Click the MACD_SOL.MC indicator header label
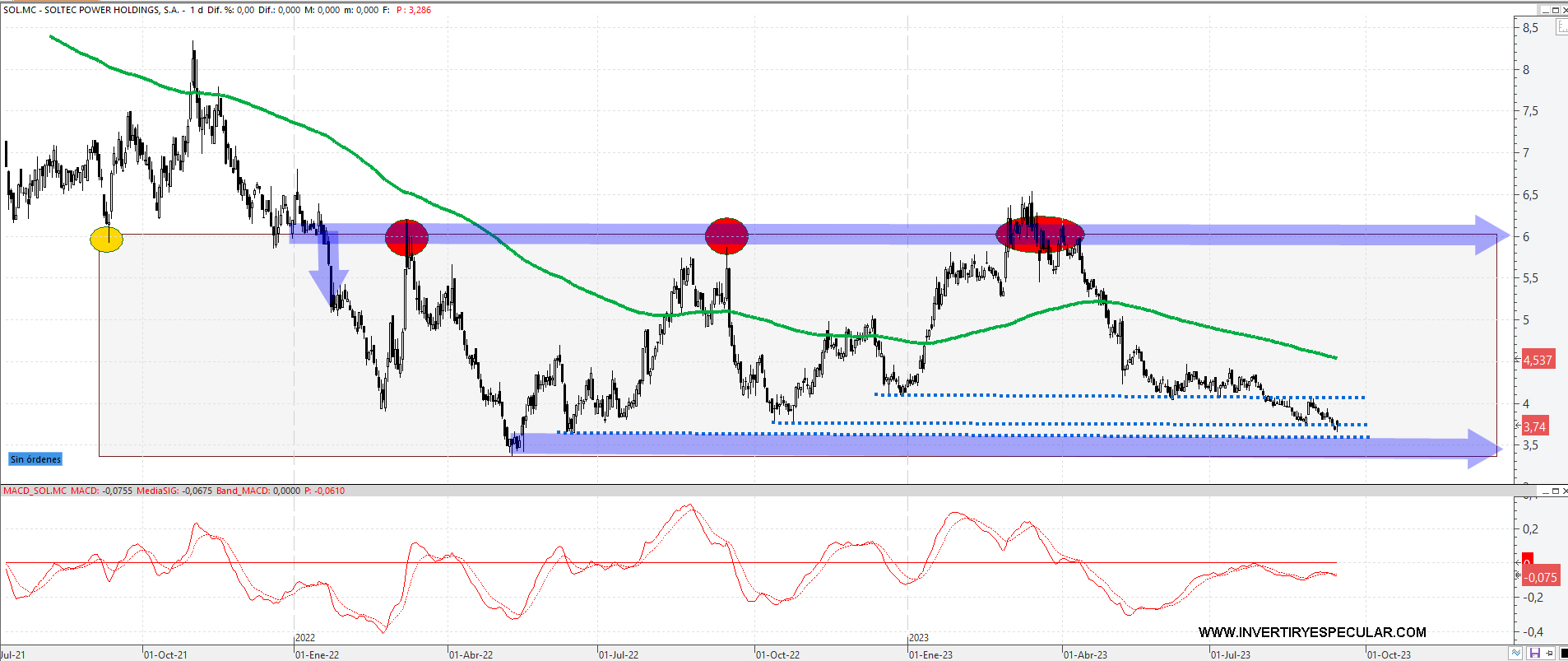The image size is (1568, 661). coord(35,491)
